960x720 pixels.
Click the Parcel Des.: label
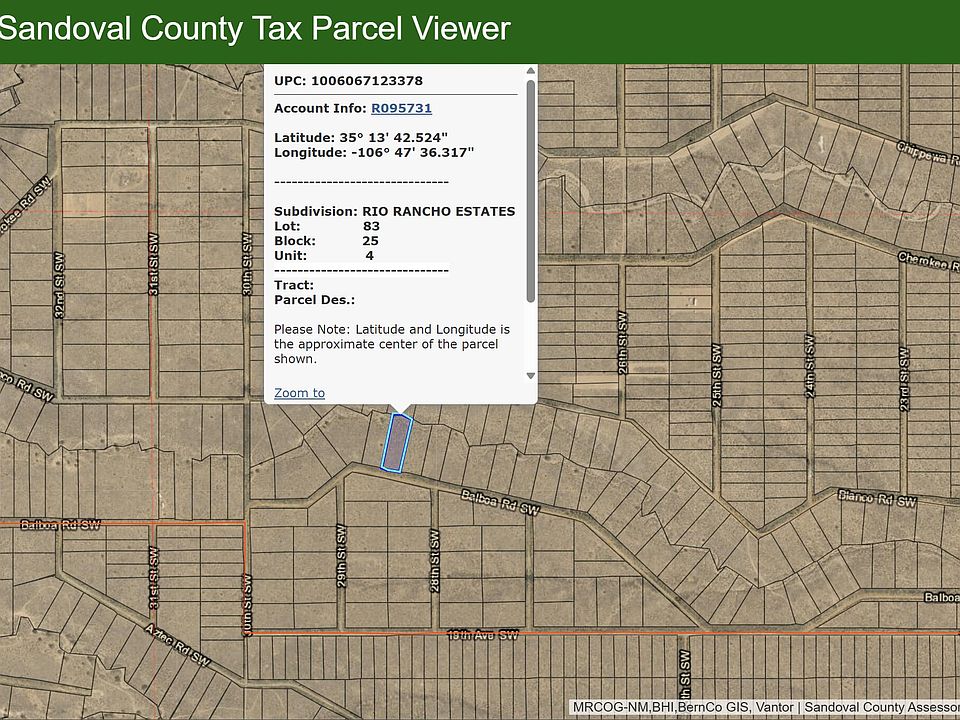(315, 299)
